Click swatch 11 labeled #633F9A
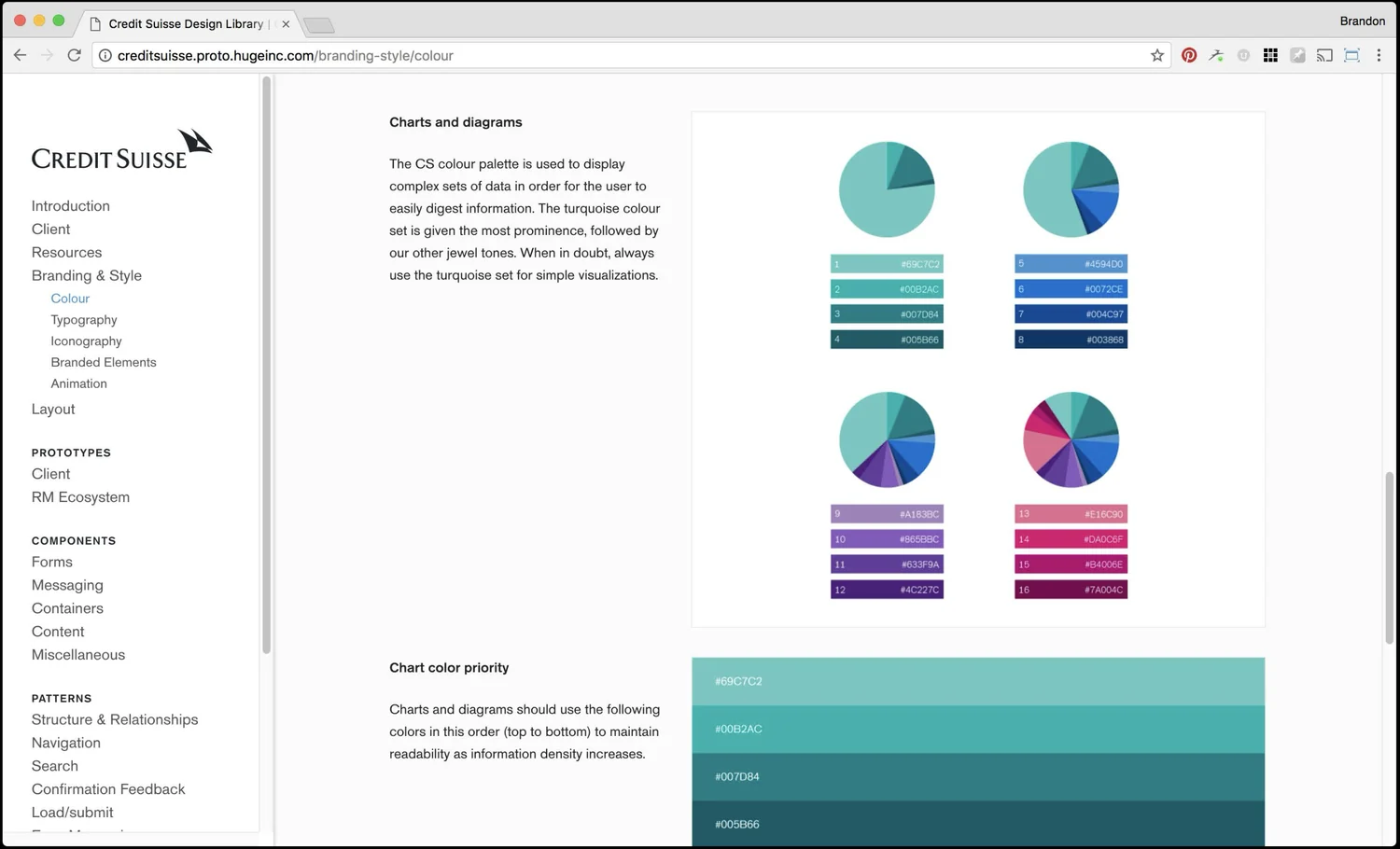The image size is (1400, 849). 887,564
